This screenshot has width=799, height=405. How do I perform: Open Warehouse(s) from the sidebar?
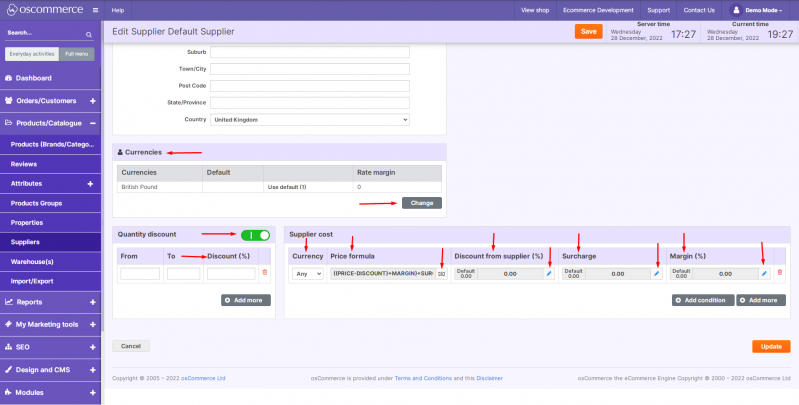click(31, 263)
